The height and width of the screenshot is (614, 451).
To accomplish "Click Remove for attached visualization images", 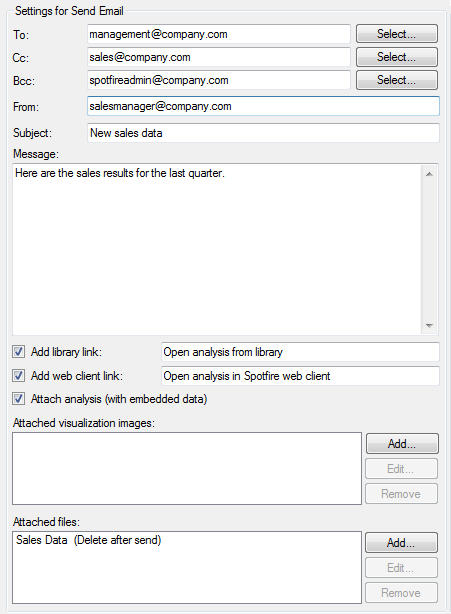I will coord(401,494).
